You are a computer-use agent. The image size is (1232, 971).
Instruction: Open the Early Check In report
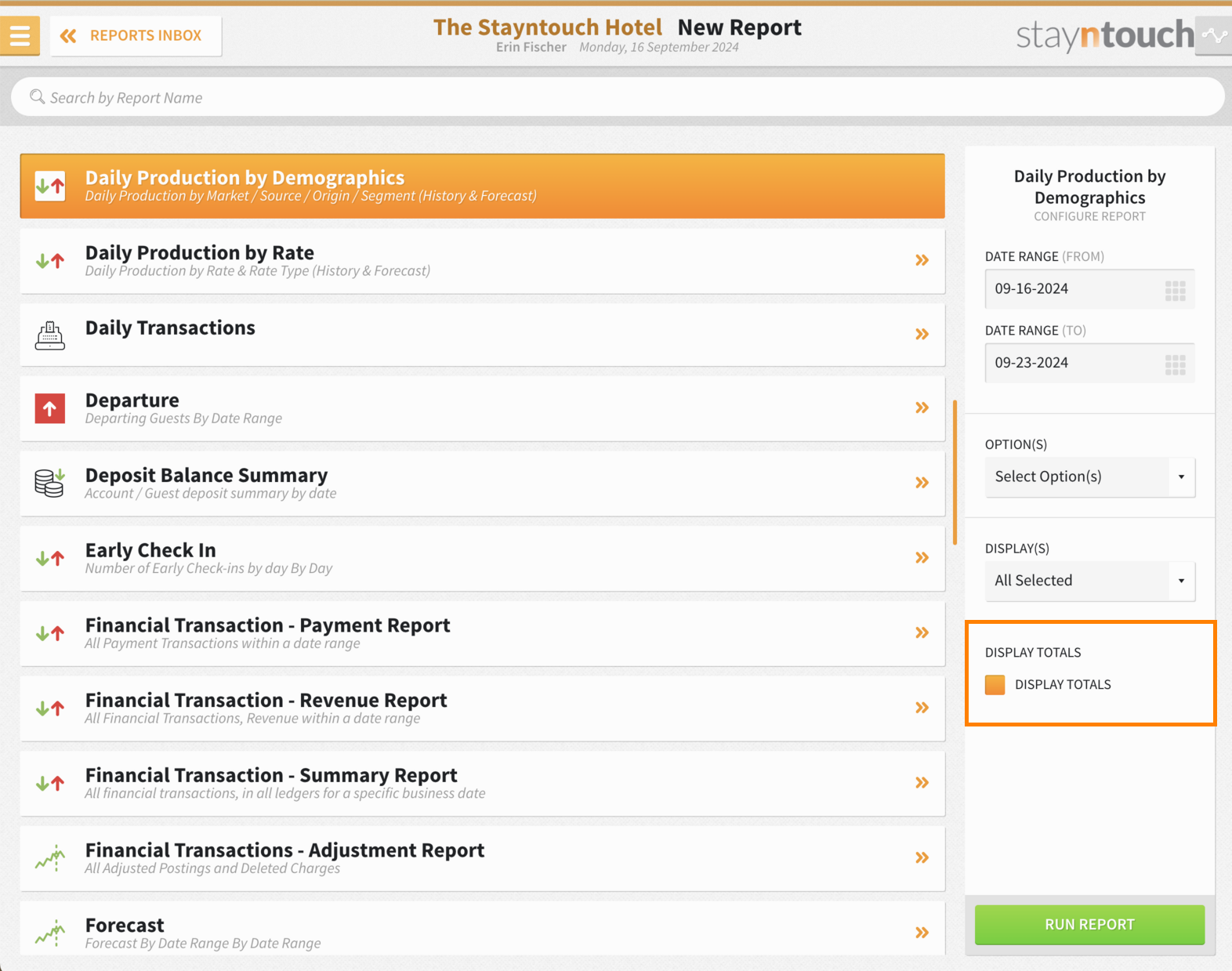pos(482,558)
